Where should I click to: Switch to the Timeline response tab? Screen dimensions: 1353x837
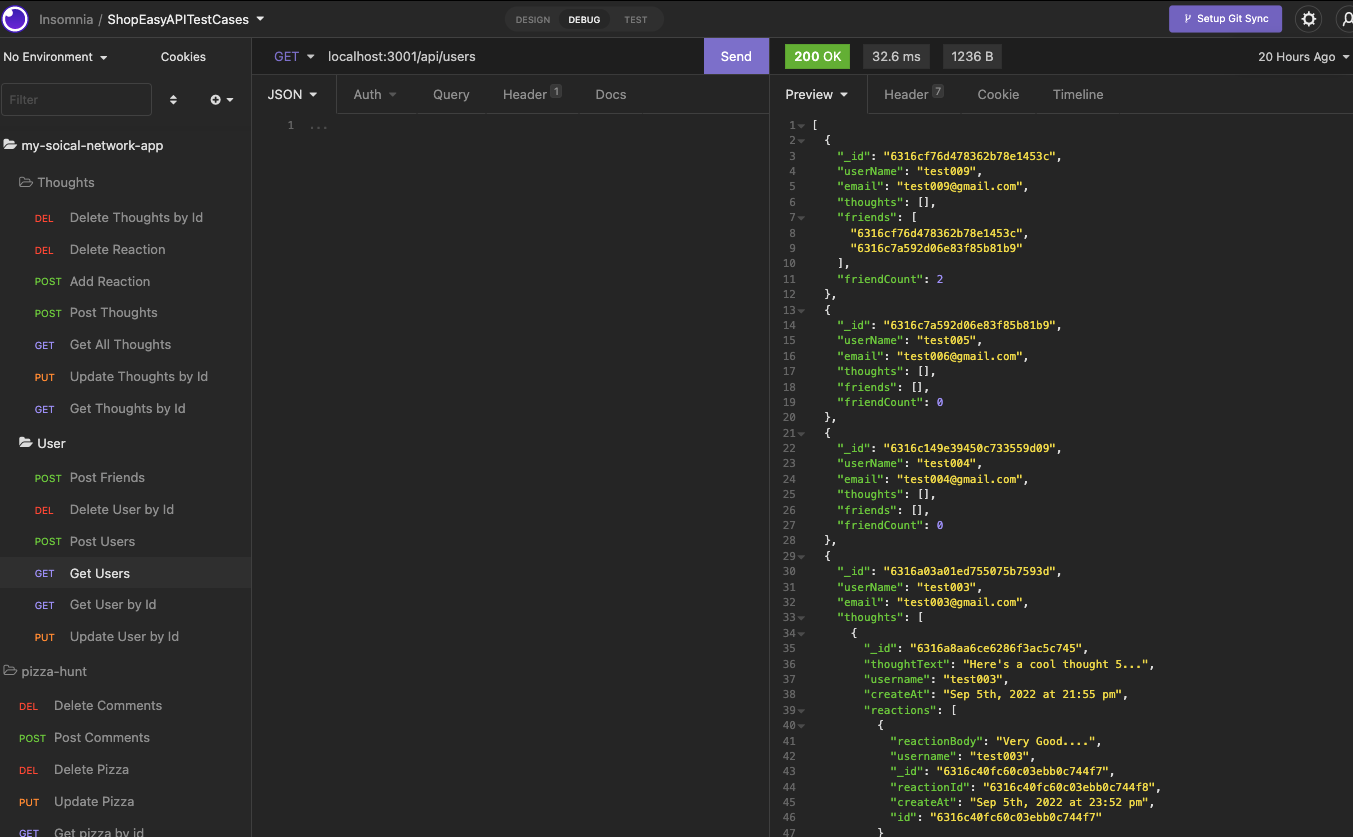pyautogui.click(x=1077, y=94)
